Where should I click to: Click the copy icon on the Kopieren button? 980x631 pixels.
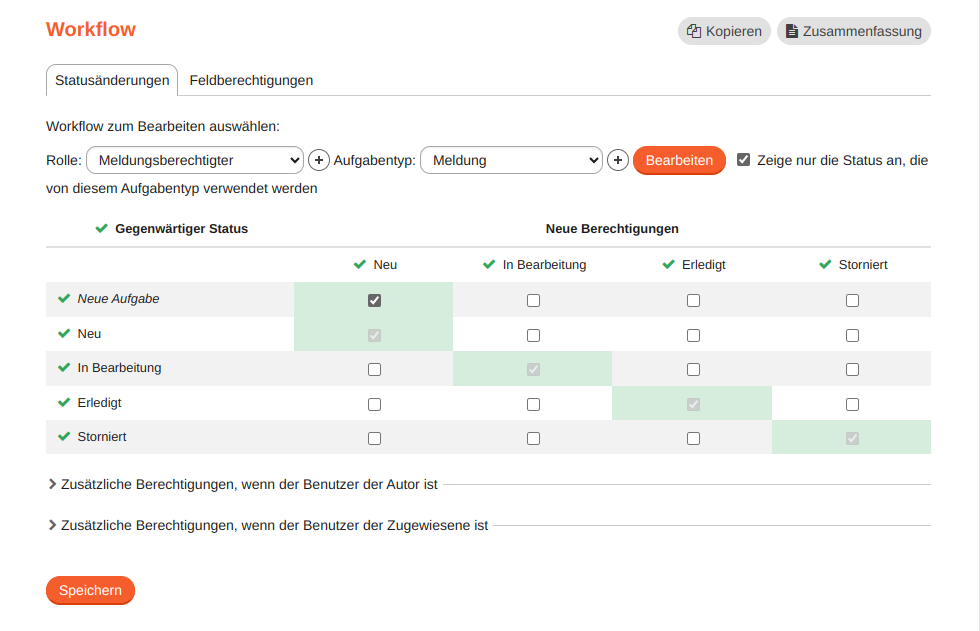pos(692,31)
